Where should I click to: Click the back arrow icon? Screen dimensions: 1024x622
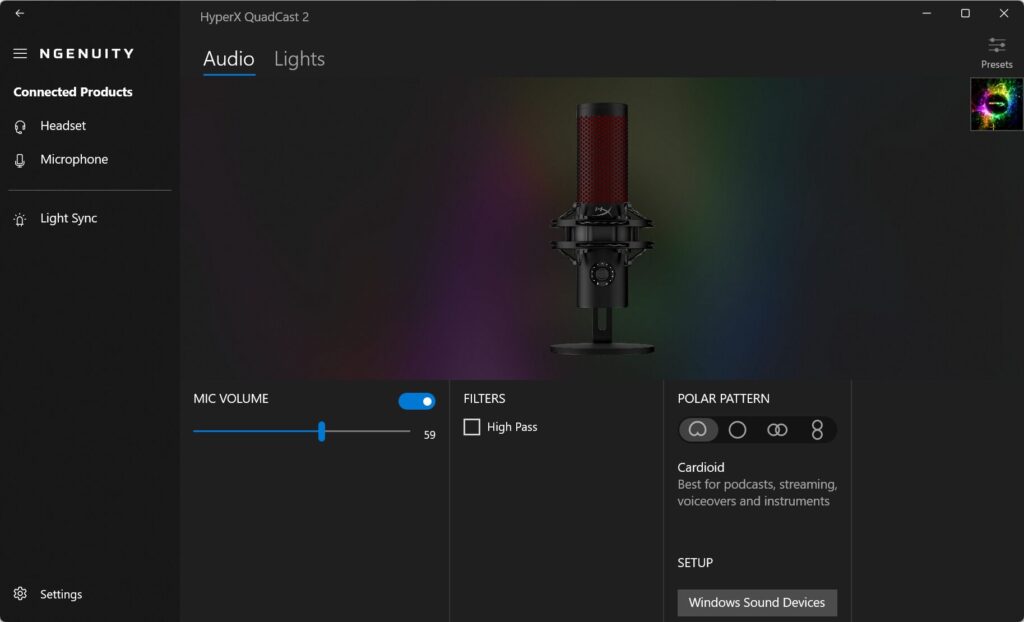click(20, 13)
